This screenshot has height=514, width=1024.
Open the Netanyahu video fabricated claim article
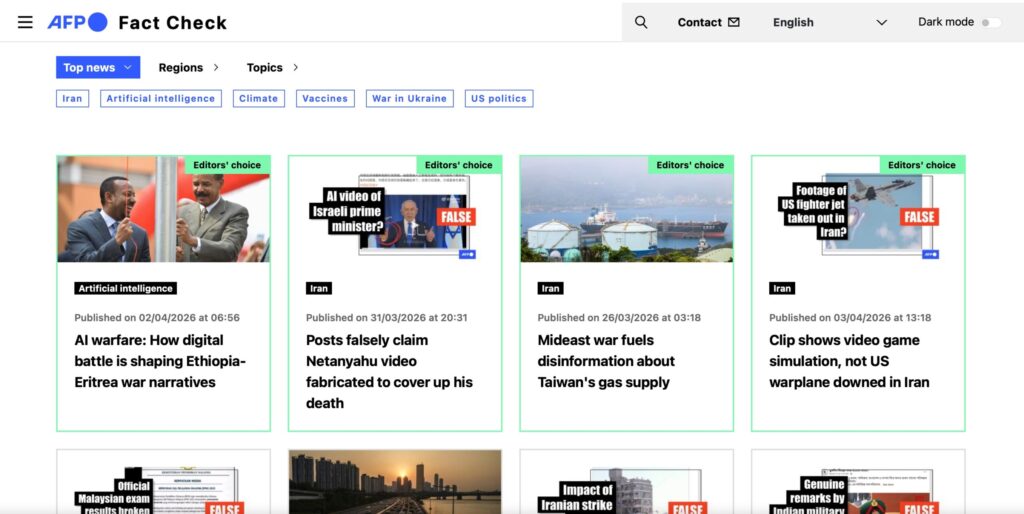click(x=389, y=371)
